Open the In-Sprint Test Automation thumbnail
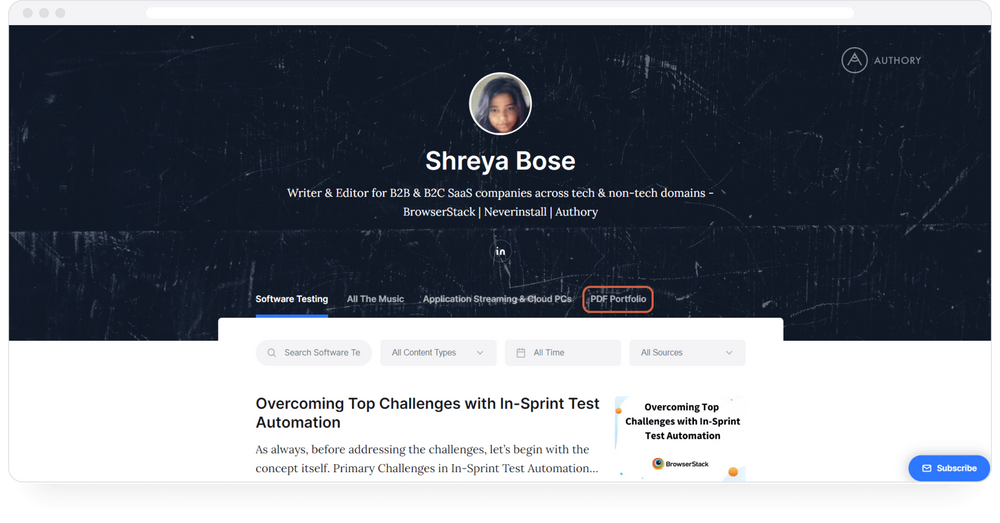Viewport: 1000px width, 523px height. [680, 438]
